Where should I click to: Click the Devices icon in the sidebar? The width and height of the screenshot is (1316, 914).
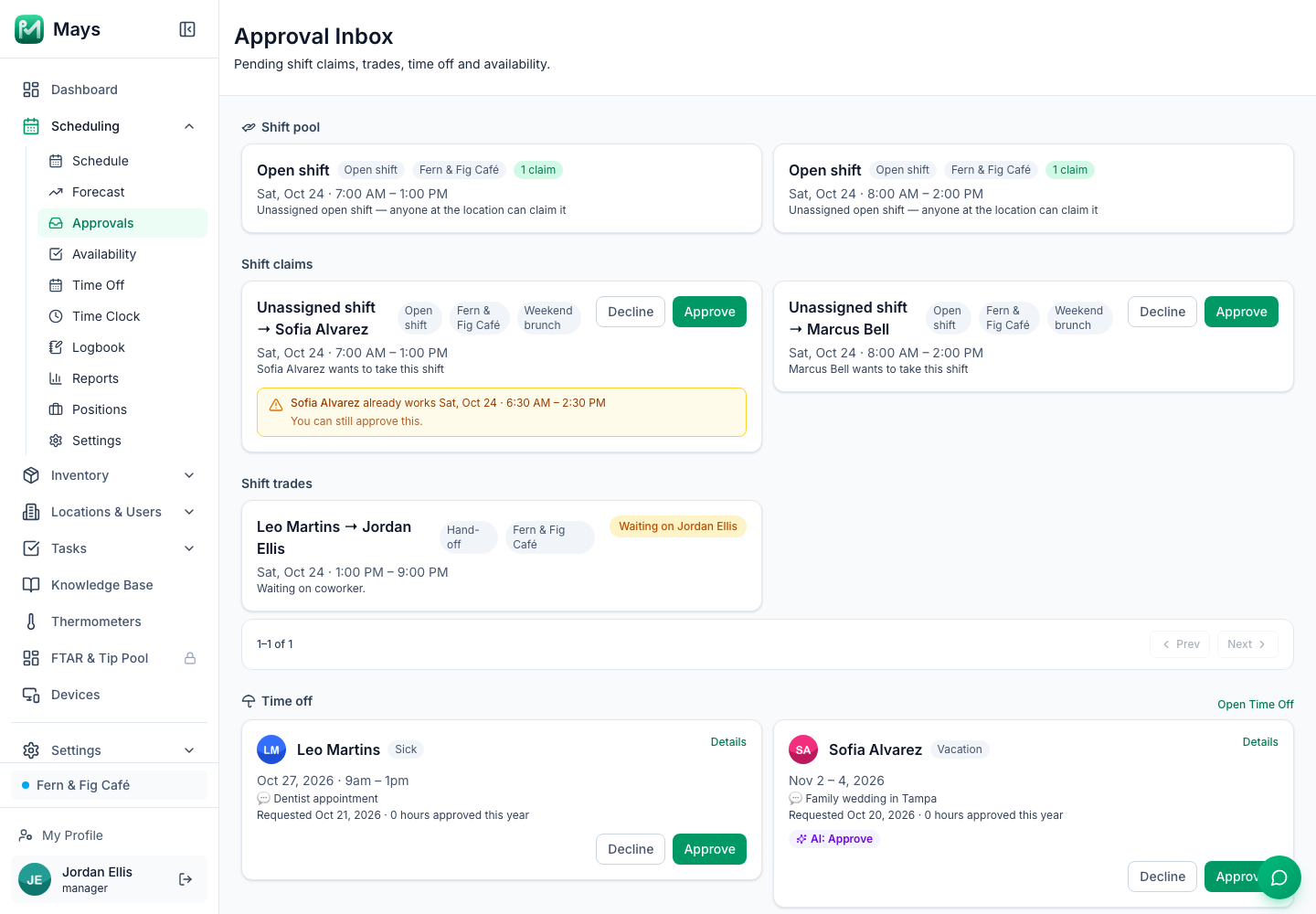[31, 695]
